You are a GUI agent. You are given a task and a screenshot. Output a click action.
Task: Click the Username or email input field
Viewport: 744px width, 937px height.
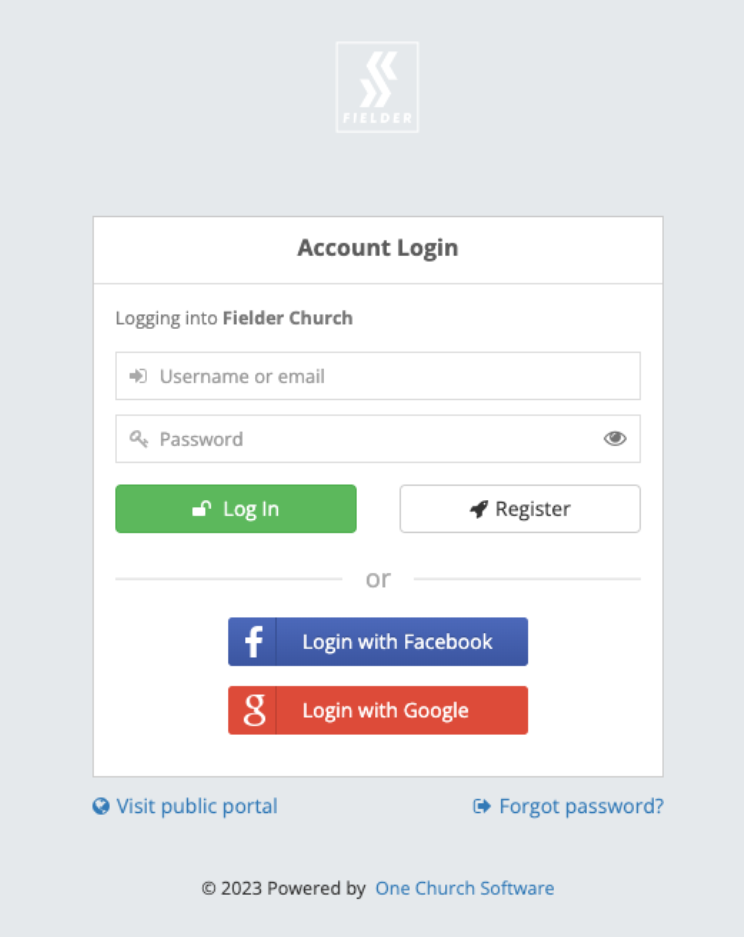[x=377, y=376]
